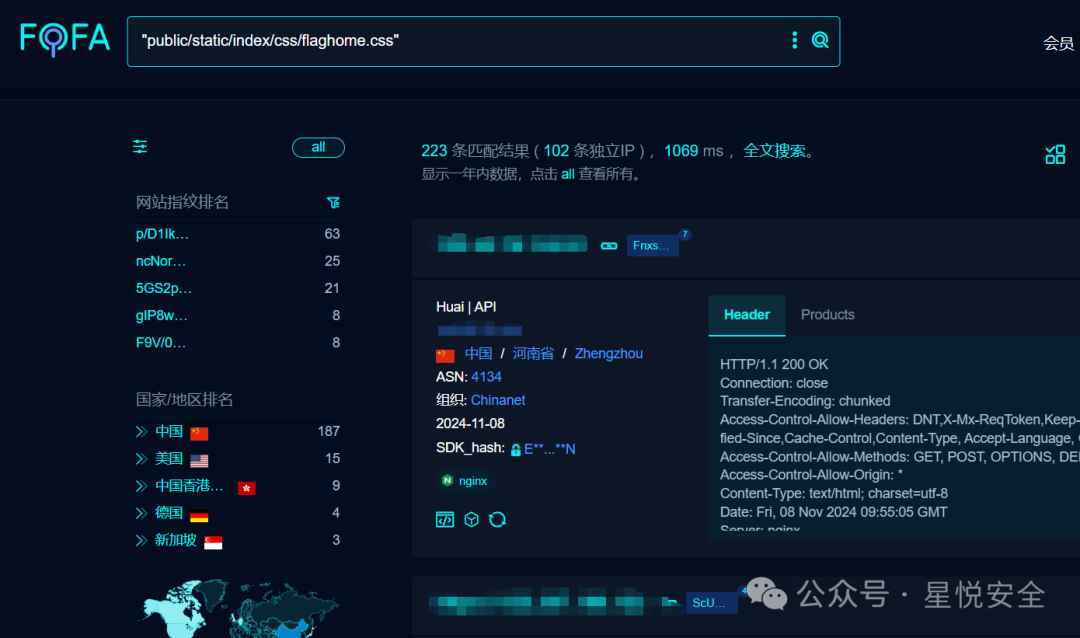Image resolution: width=1080 pixels, height=638 pixels.
Task: Expand the 中国 country row
Action: click(141, 432)
